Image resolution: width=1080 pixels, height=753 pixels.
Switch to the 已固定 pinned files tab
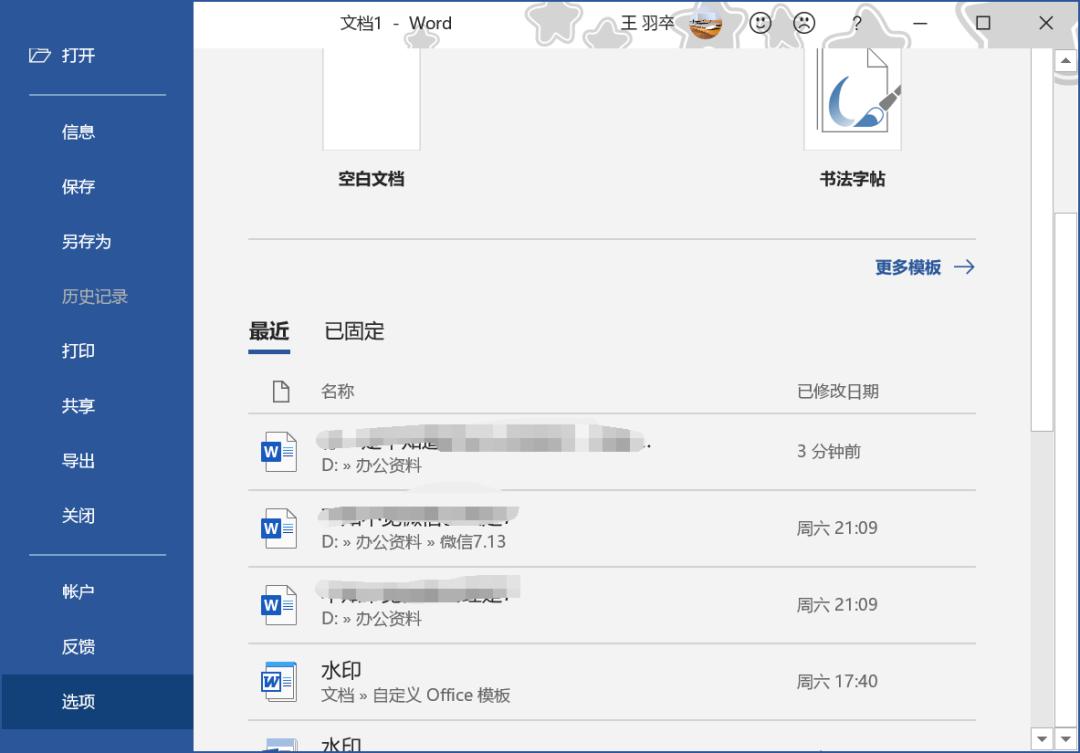[x=355, y=331]
